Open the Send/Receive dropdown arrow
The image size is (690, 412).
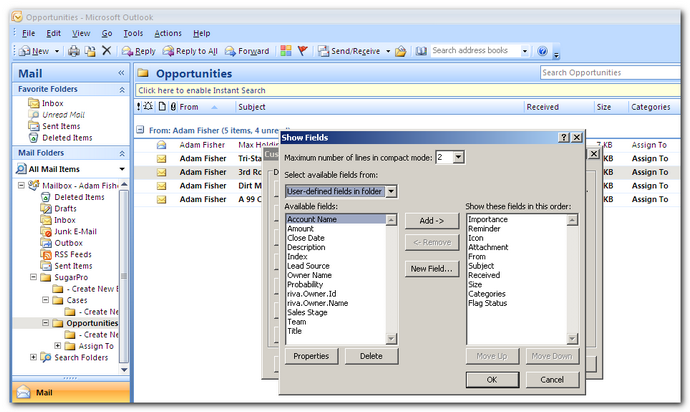[x=388, y=51]
